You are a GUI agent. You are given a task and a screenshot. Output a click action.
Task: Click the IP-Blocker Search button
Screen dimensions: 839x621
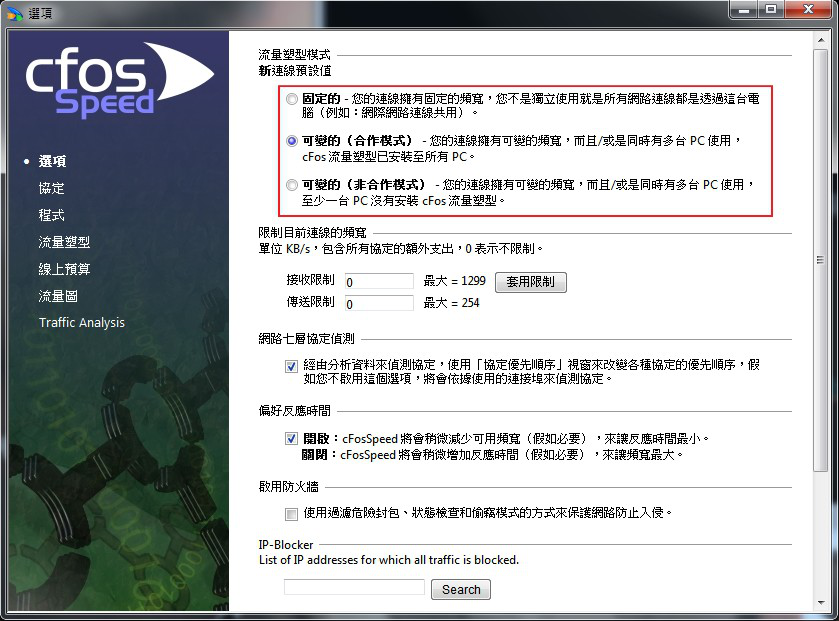click(461, 589)
